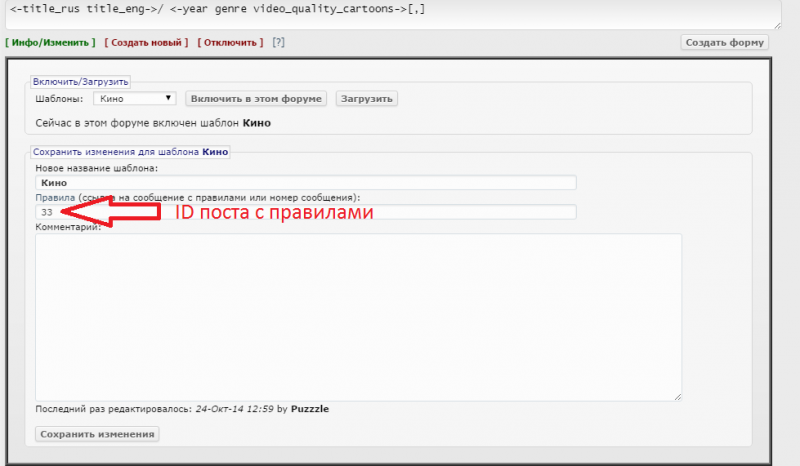Click the Создать новый link
This screenshot has width=800, height=466.
[146, 42]
